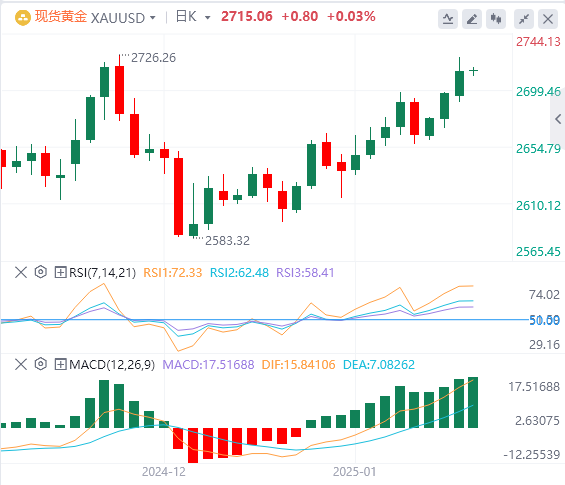565x485 pixels.
Task: Click the 2610.12 price axis label
Action: click(538, 206)
